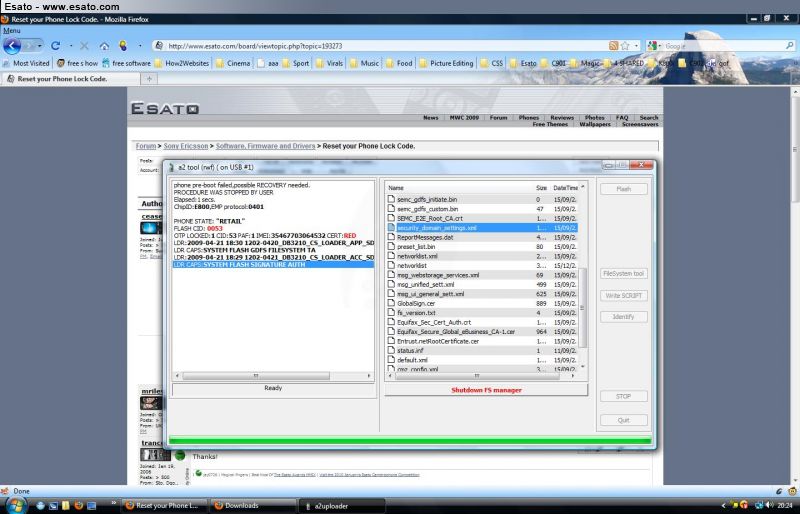Go back with the browser Back arrow
This screenshot has height=514, width=800.
[x=12, y=46]
